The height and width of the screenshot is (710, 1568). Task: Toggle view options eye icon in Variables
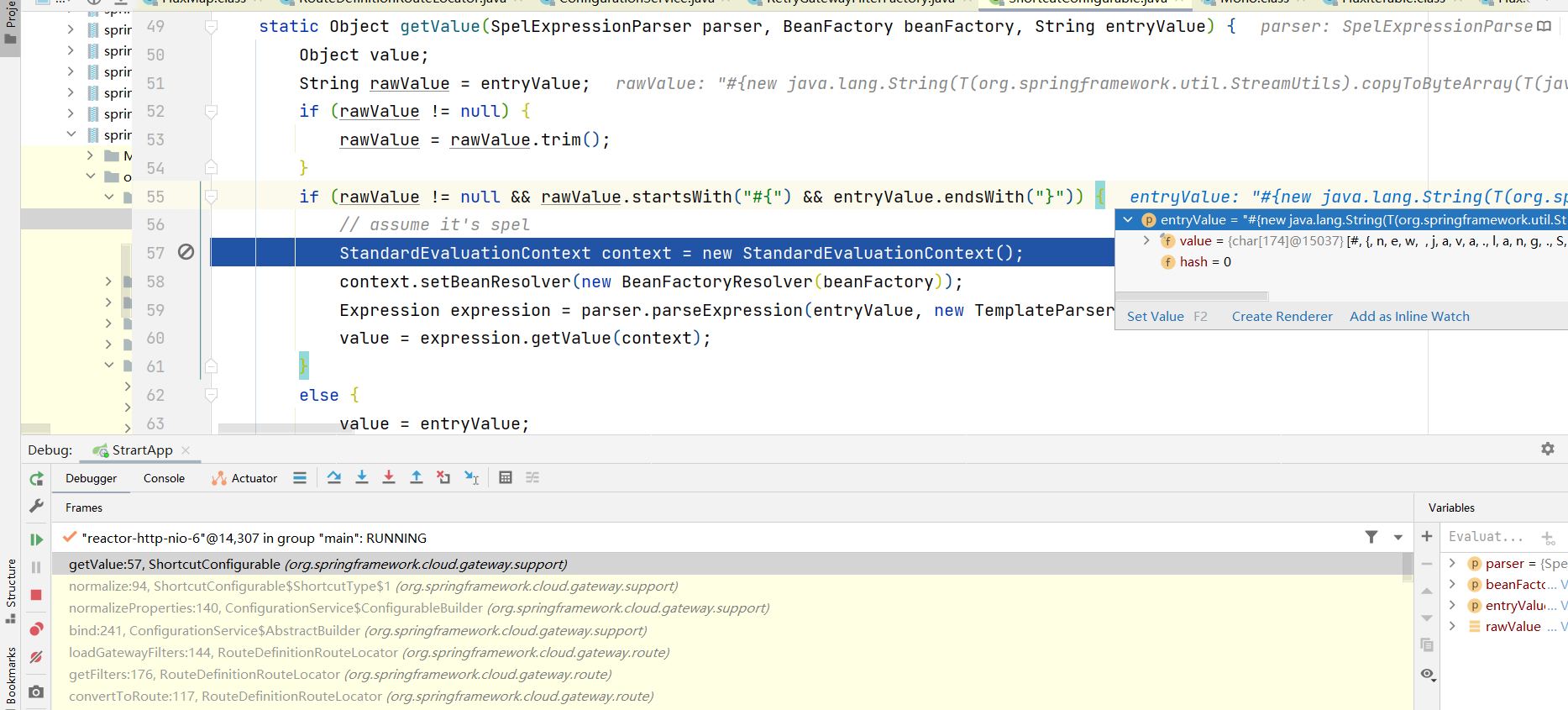pyautogui.click(x=1428, y=674)
